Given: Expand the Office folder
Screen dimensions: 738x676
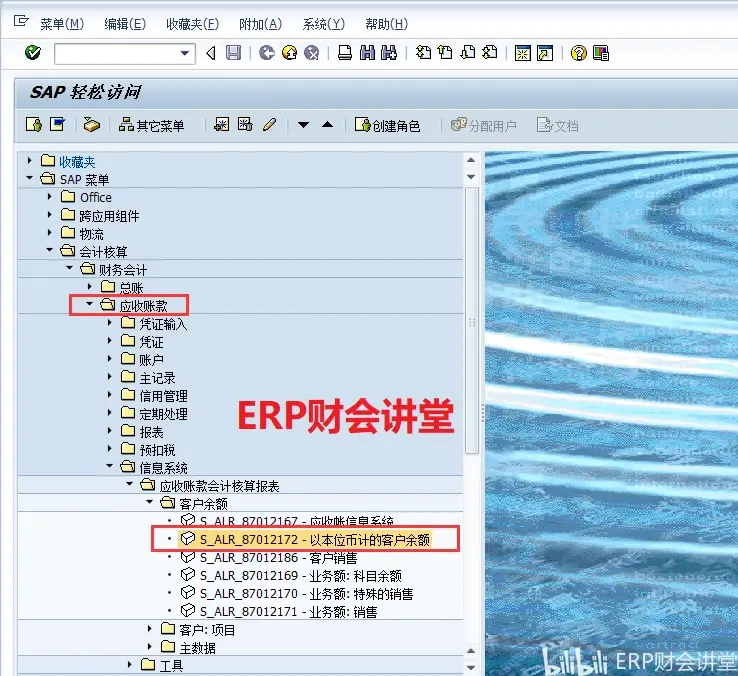Looking at the screenshot, I should [49, 196].
